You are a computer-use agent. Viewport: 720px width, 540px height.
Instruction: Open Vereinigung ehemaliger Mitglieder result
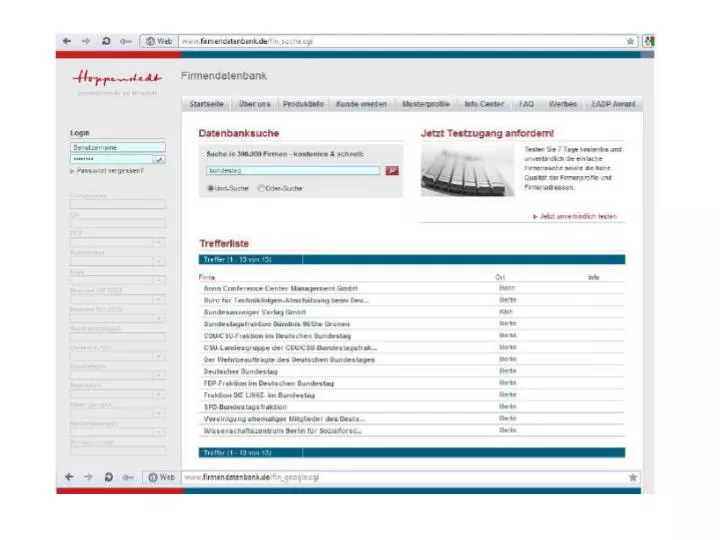(284, 419)
